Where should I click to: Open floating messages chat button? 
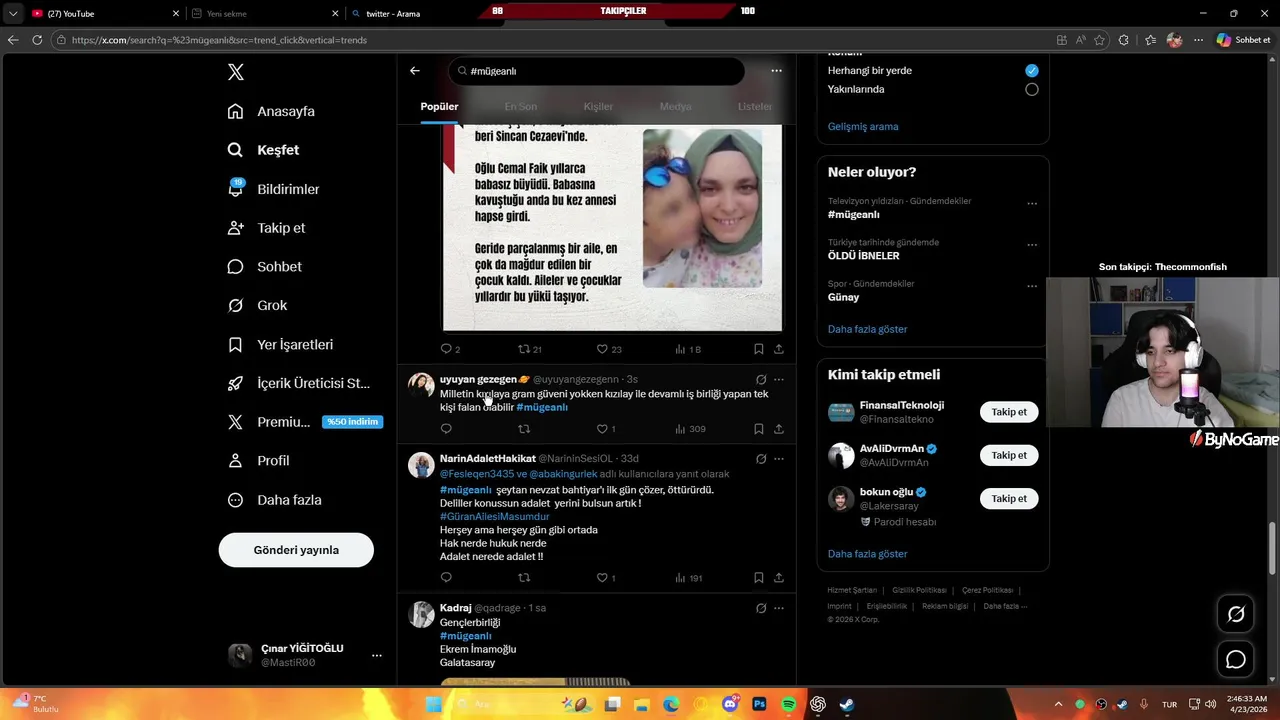coord(1236,659)
